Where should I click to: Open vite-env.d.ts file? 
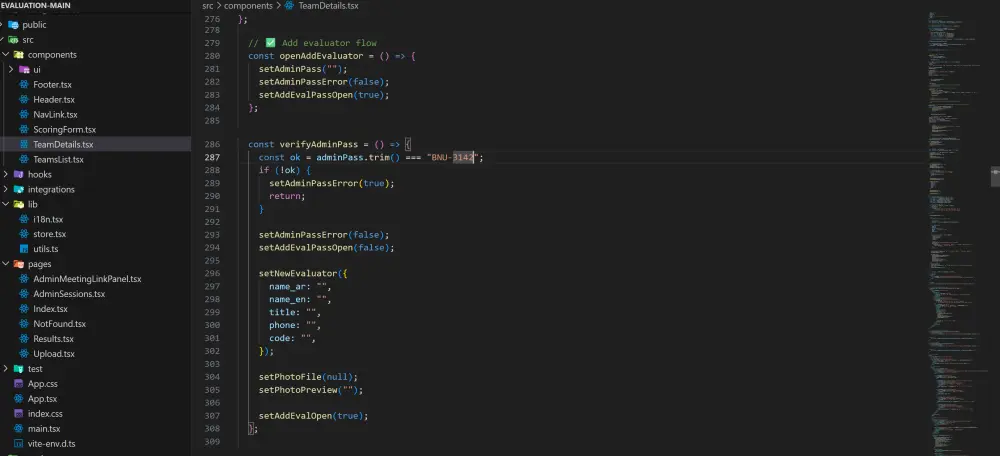[52, 444]
